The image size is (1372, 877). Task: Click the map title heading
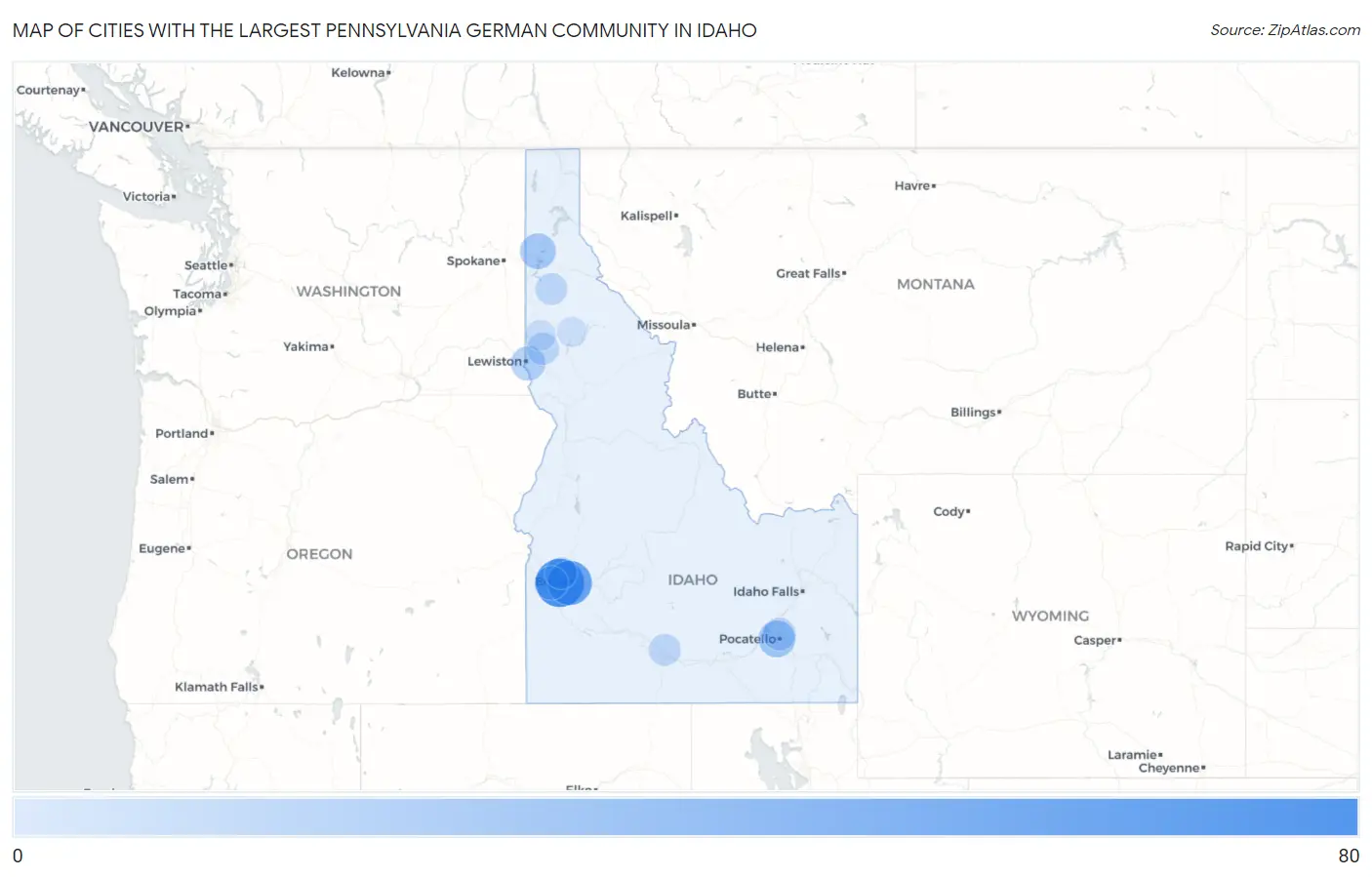384,30
